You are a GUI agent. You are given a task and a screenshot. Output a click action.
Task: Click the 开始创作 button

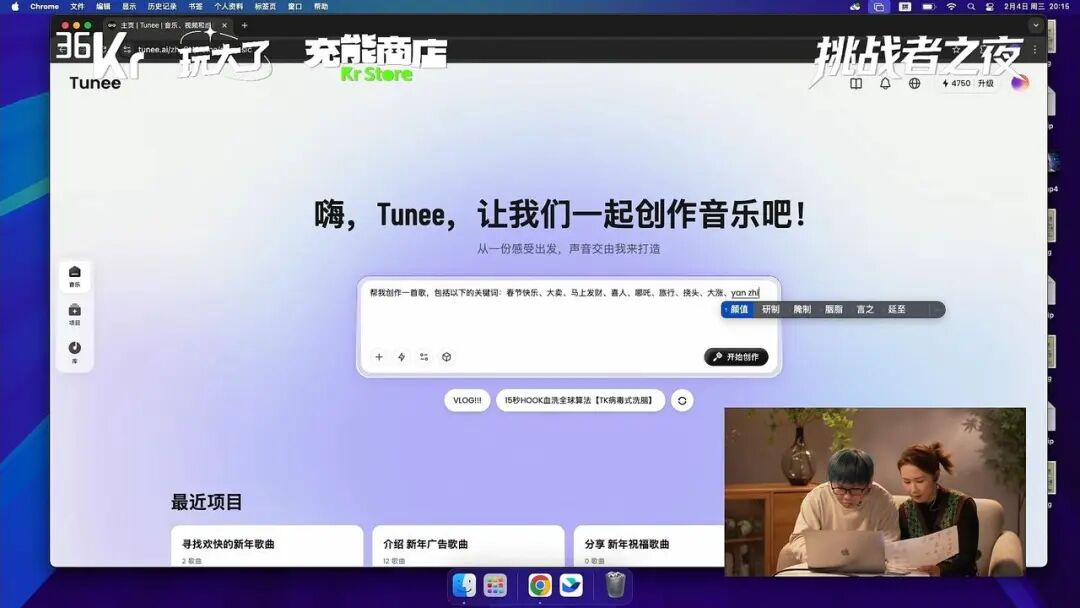coord(736,357)
